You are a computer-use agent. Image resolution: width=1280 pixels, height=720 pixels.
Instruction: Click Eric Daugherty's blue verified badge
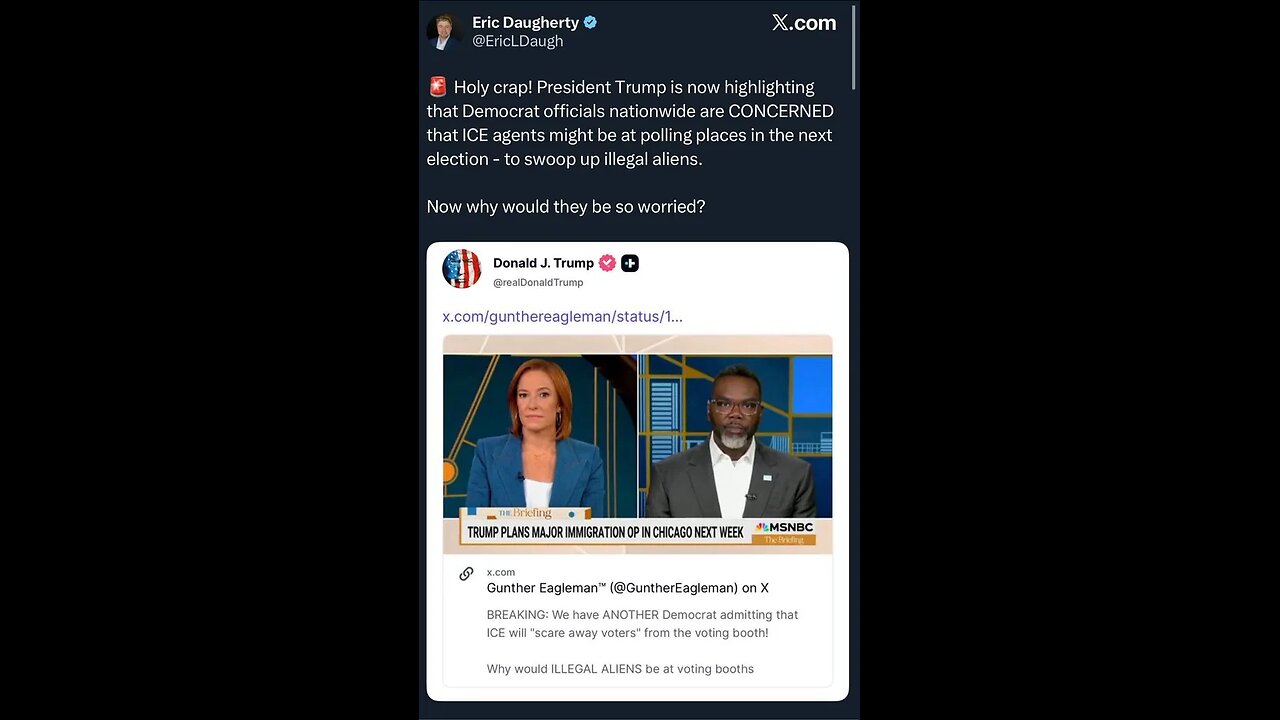click(x=590, y=22)
